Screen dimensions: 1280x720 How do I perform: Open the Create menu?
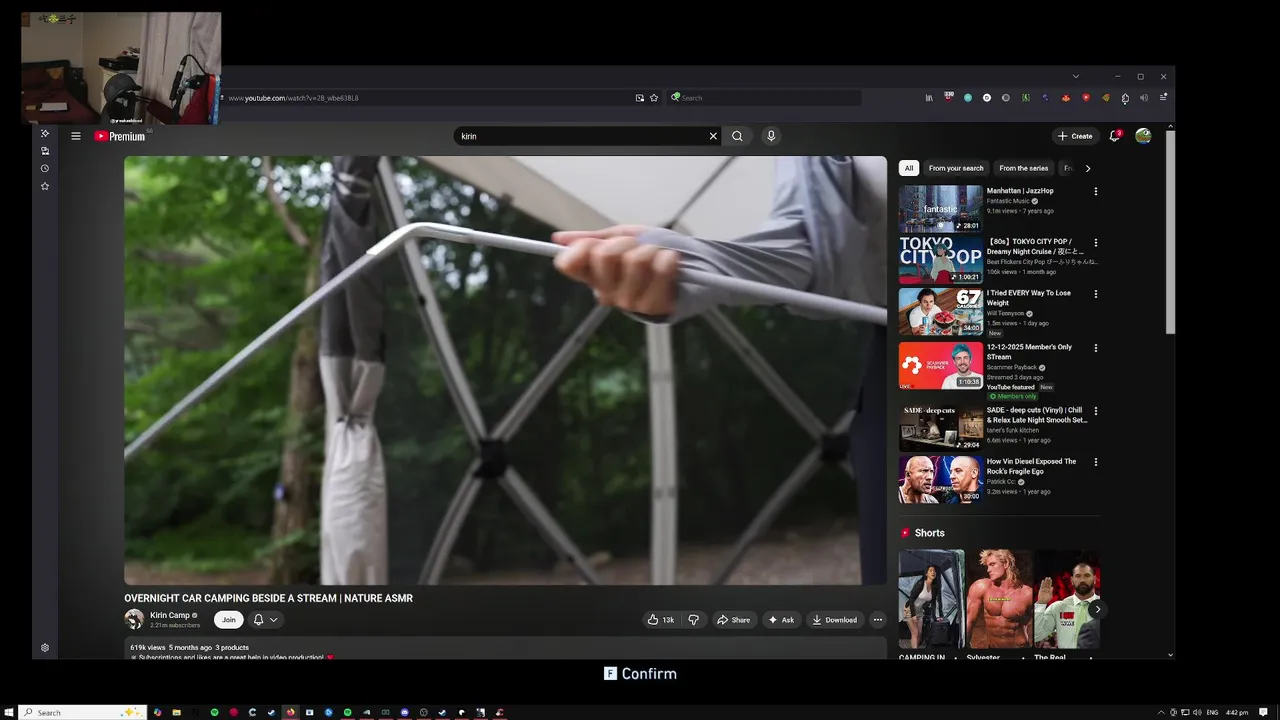pos(1075,136)
